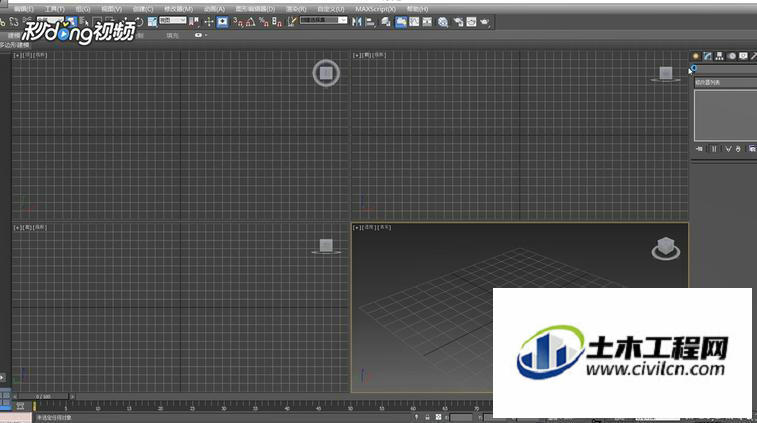Click the front viewport ViewCube
Image resolution: width=757 pixels, height=423 pixels.
click(x=666, y=73)
